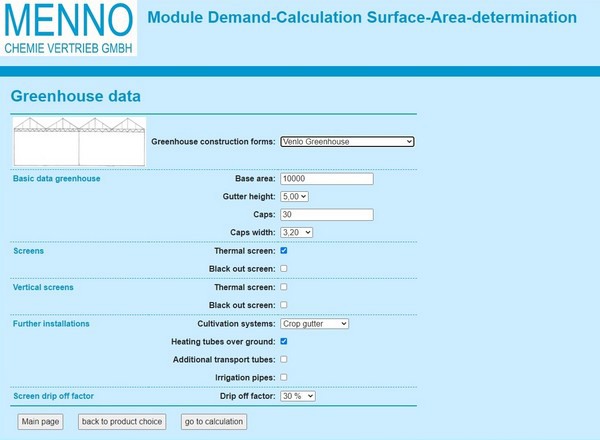Click the Module Demand-Calculation page title
600x440 pixels.
[361, 18]
